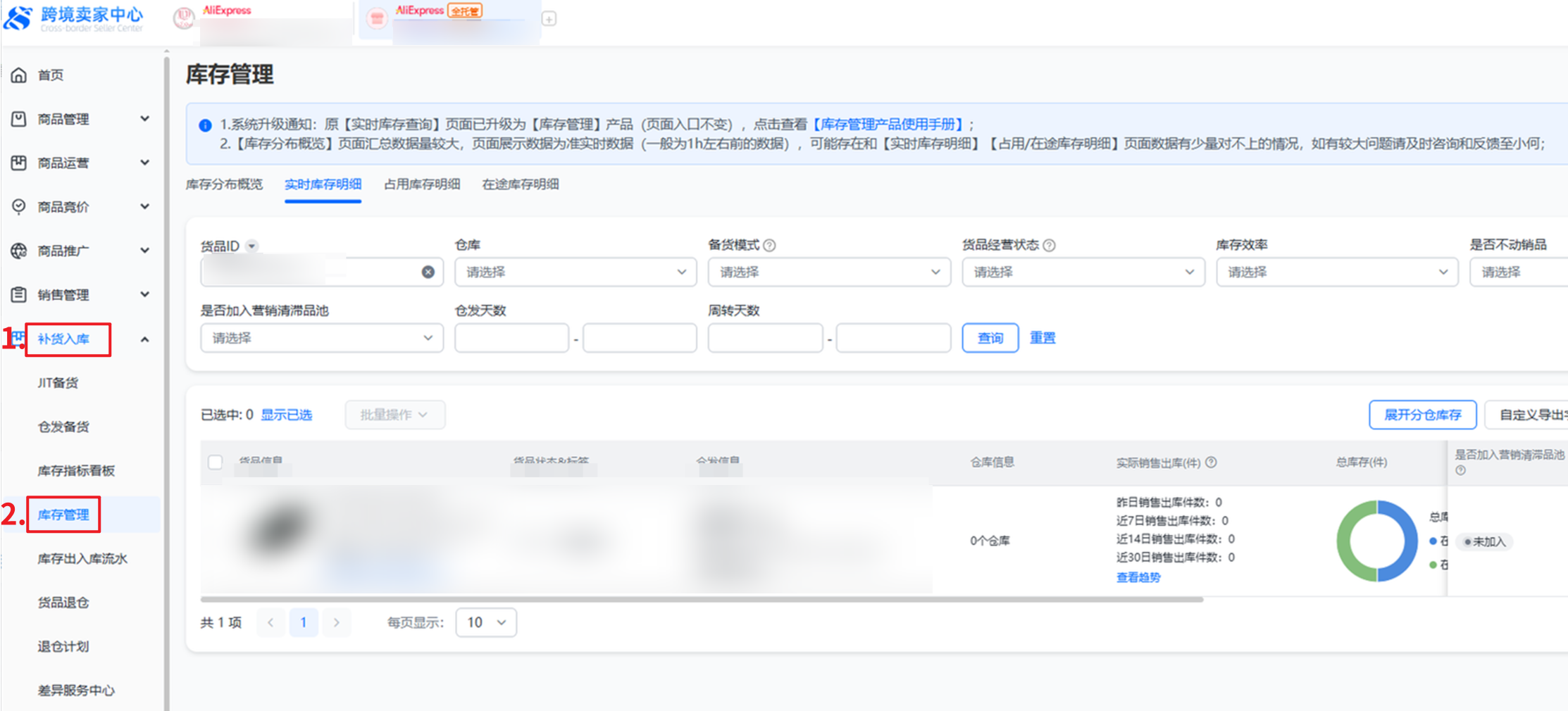Expand the 批量操作 dropdown
The height and width of the screenshot is (711, 1568).
(394, 415)
